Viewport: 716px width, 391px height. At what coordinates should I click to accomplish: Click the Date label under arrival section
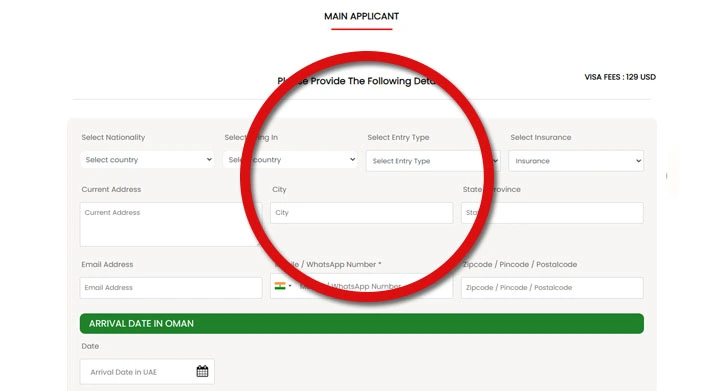coord(90,346)
